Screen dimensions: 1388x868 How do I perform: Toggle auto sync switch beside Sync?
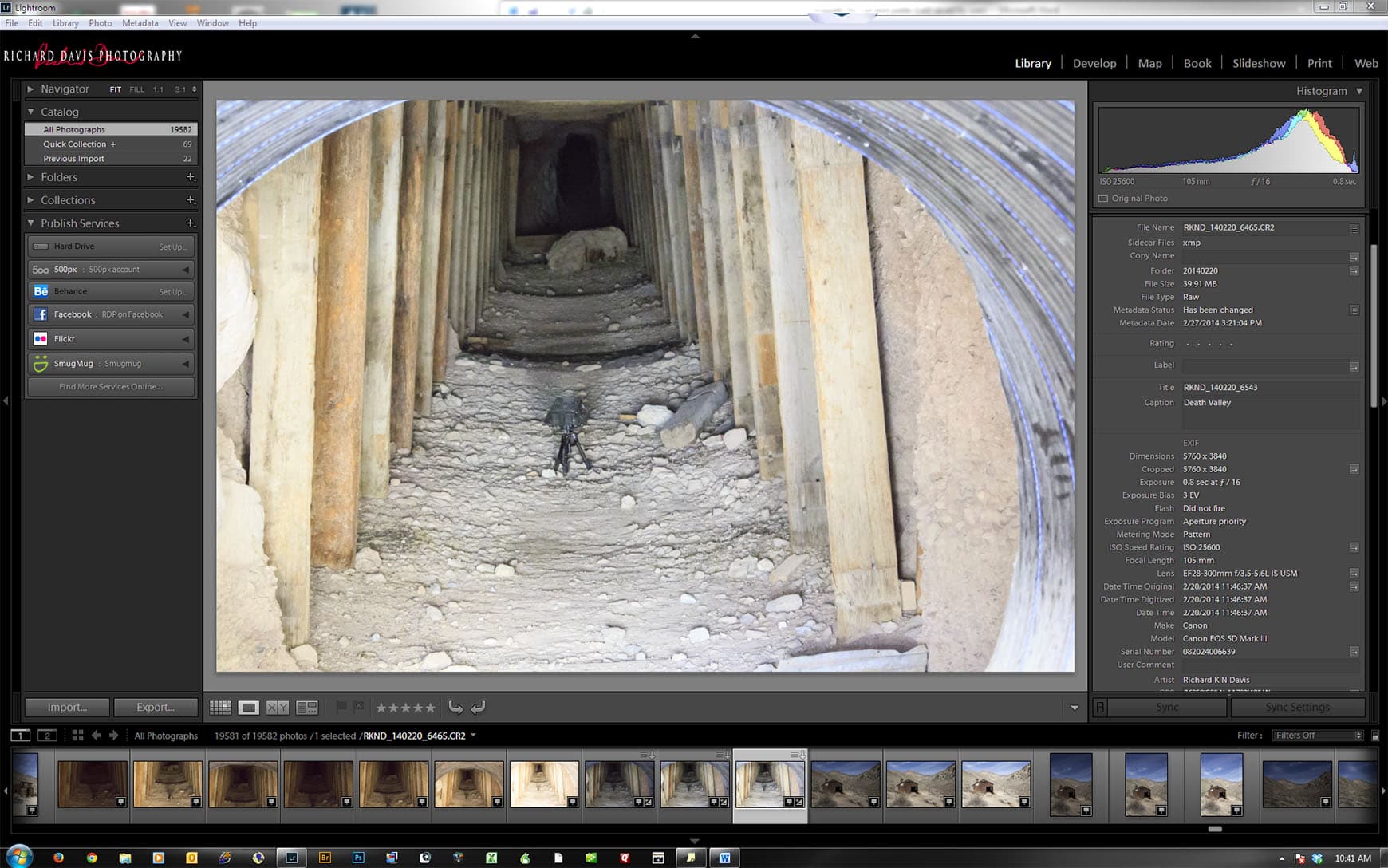point(1100,707)
